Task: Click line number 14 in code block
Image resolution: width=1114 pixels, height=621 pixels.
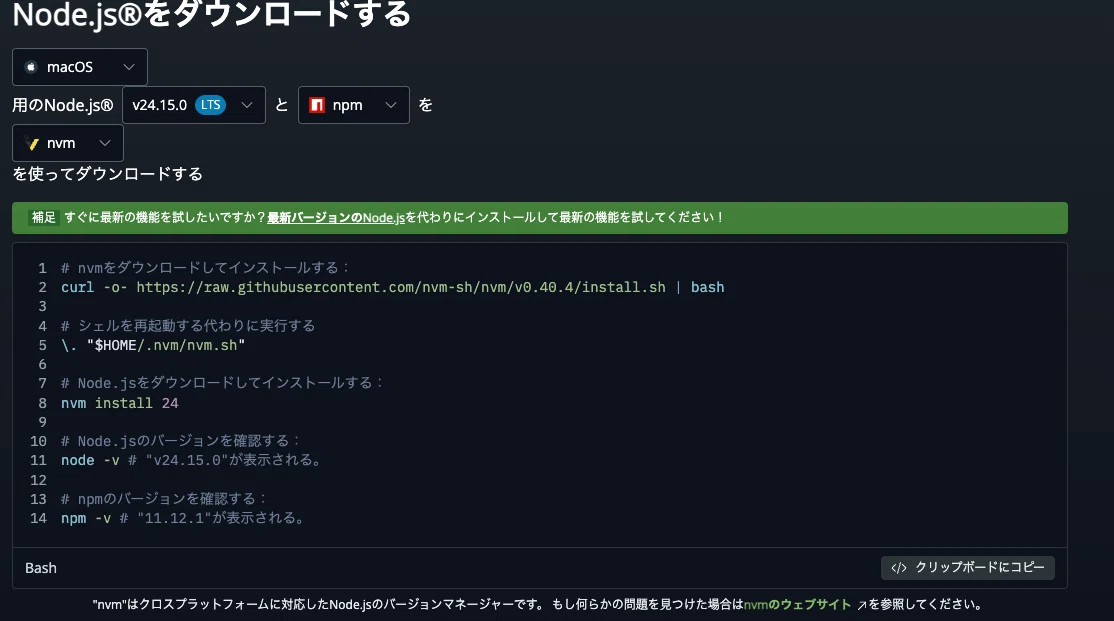Action: [38, 518]
